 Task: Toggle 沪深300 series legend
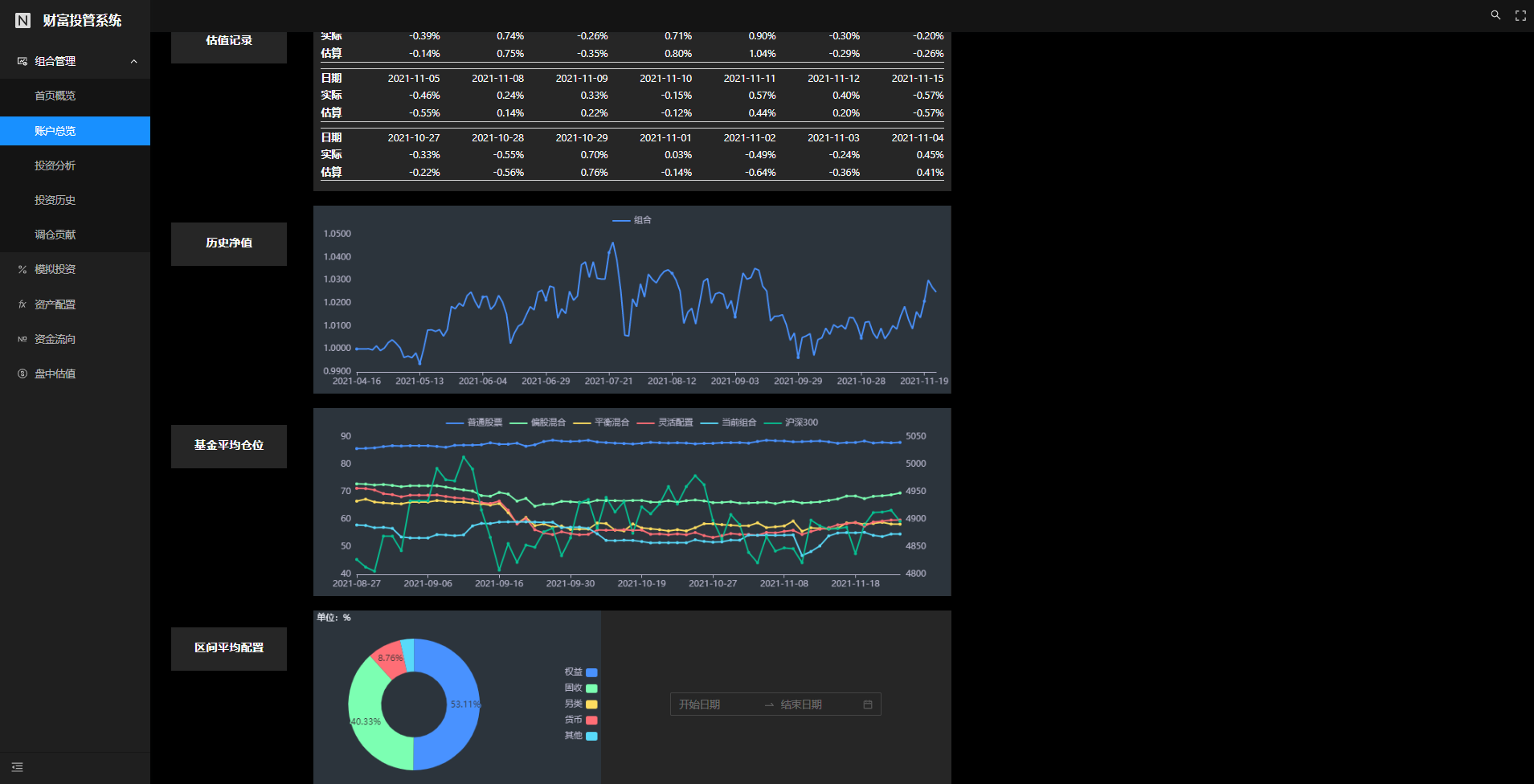coord(791,423)
